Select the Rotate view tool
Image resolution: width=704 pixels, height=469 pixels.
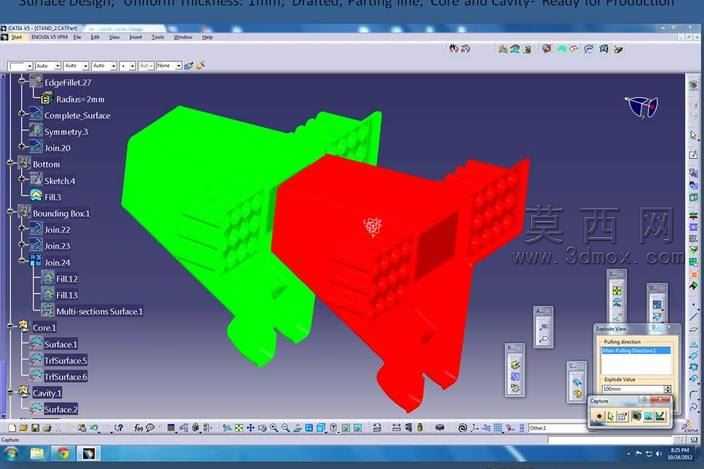point(262,428)
